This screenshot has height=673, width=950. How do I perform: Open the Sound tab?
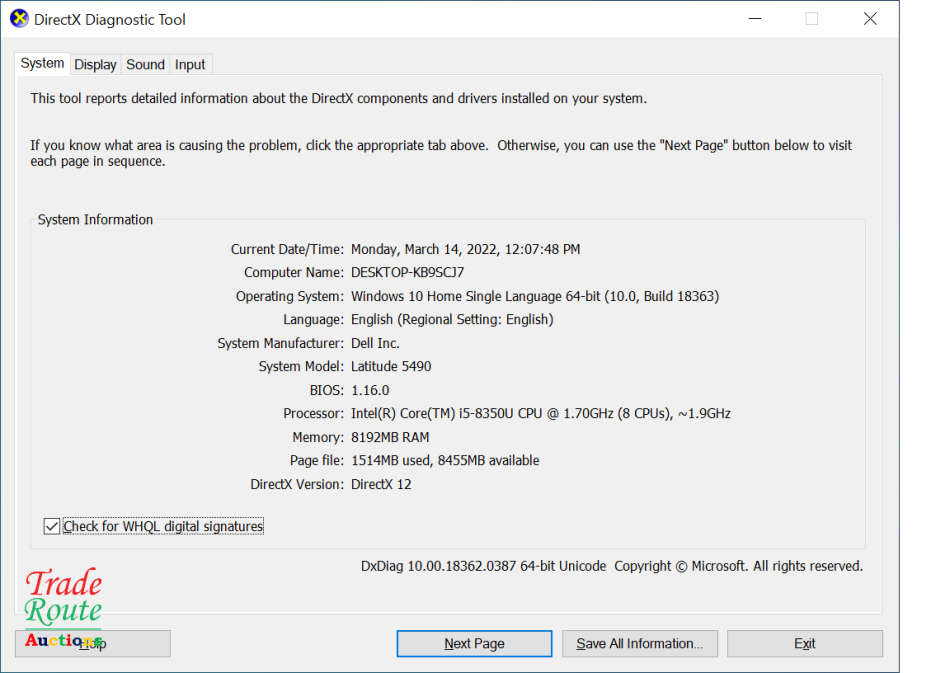[x=145, y=64]
